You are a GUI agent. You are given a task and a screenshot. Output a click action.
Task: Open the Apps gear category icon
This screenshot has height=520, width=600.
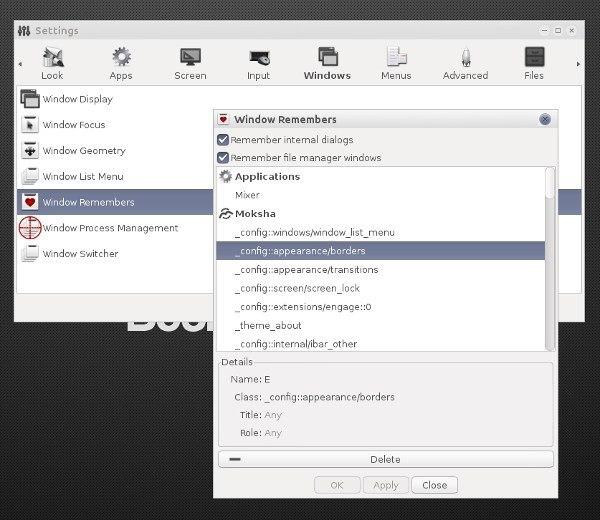(121, 57)
